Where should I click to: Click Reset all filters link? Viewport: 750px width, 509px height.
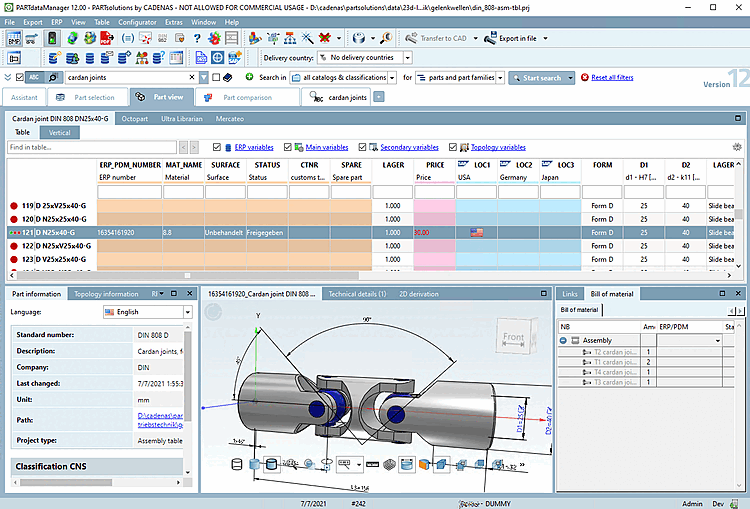coord(612,77)
